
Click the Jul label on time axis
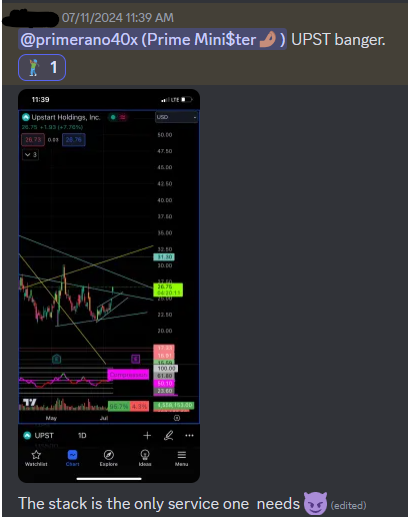[104, 418]
